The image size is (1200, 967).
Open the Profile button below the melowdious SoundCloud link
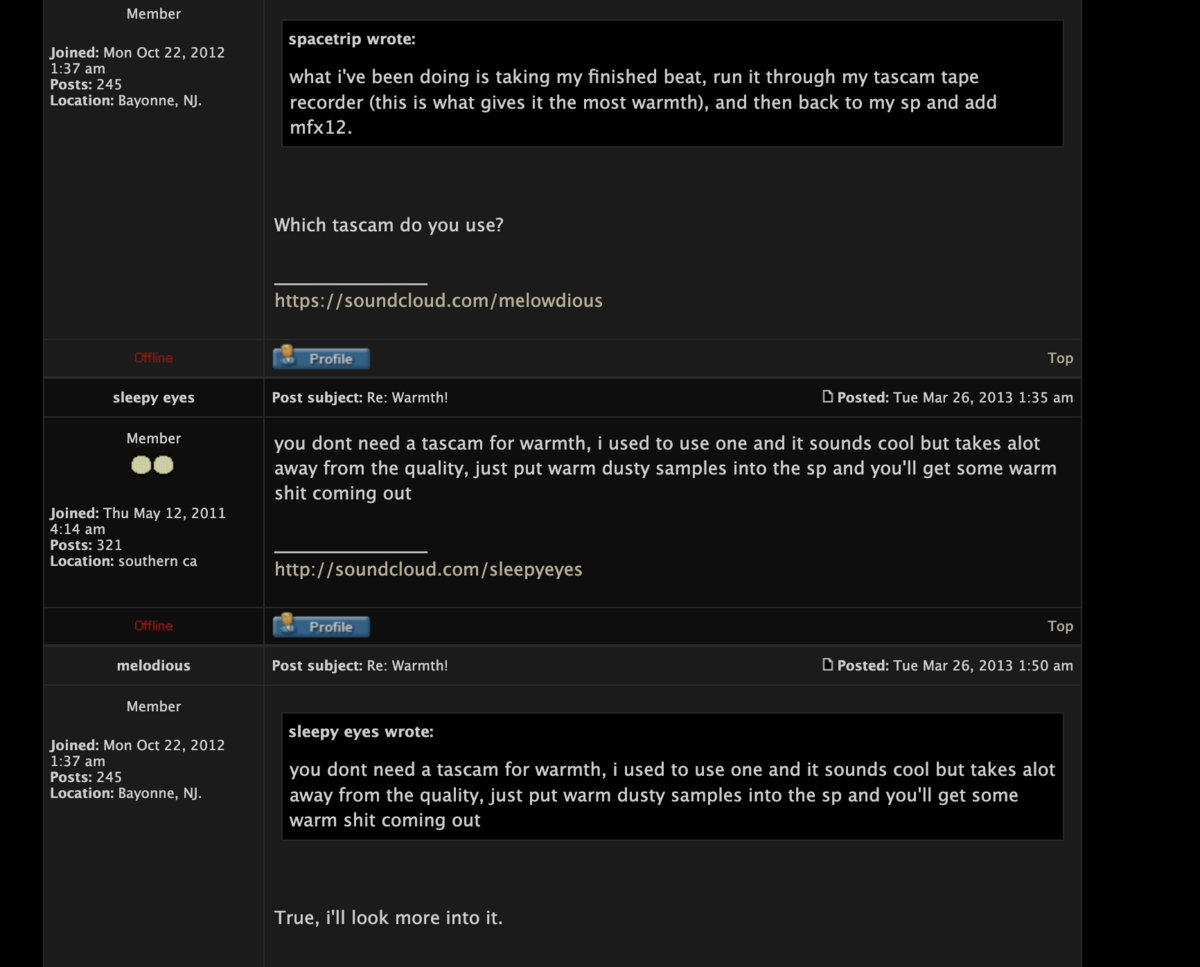click(321, 358)
